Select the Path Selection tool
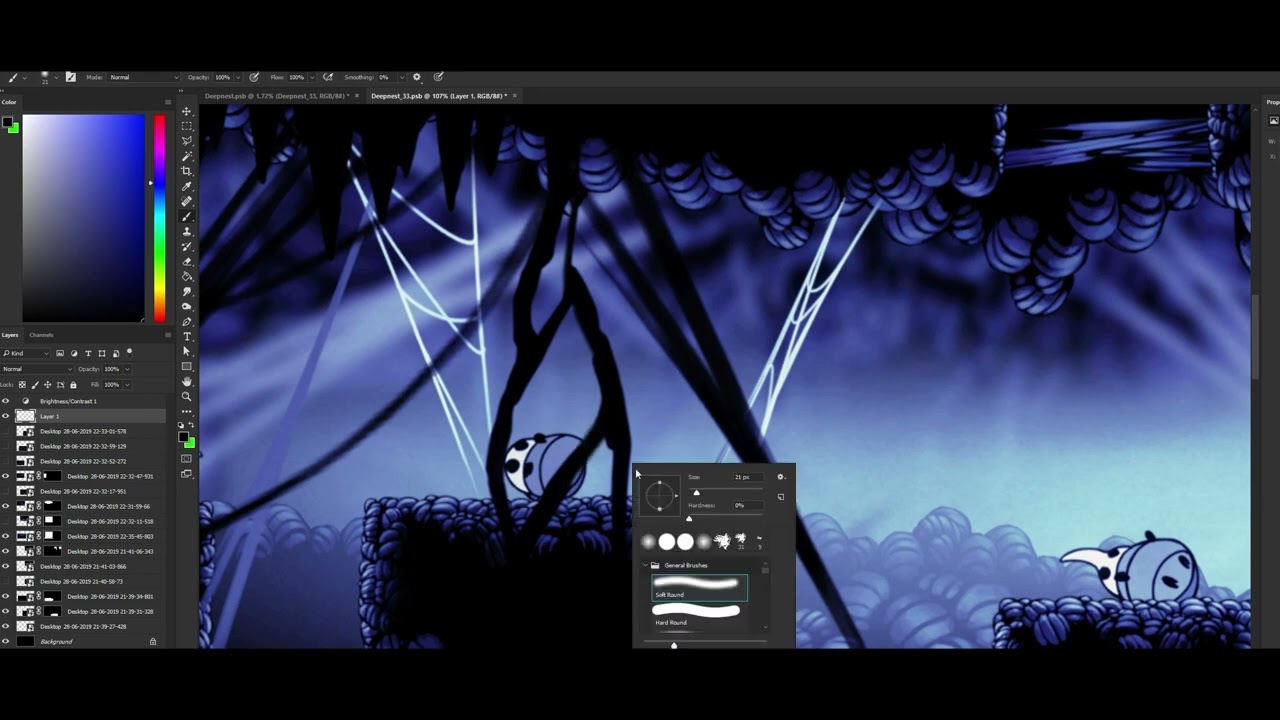The height and width of the screenshot is (720, 1280). pyautogui.click(x=187, y=351)
